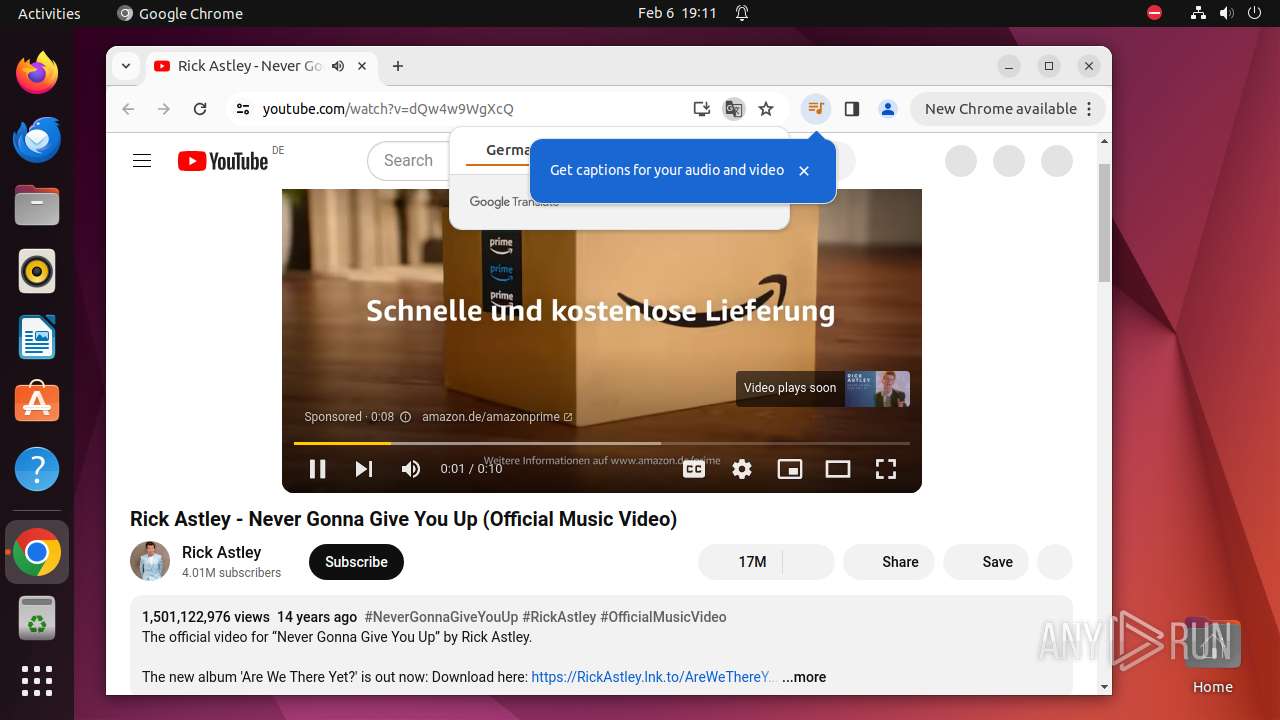Install app icon in address bar
Image resolution: width=1280 pixels, height=720 pixels.
702,109
